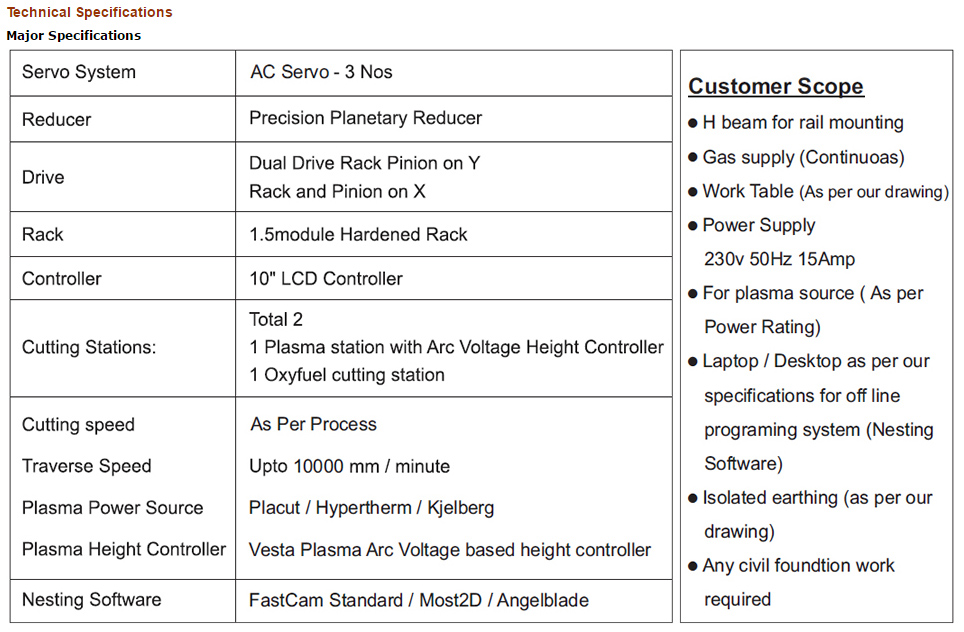
Task: Select the Servo System row label
Action: click(x=79, y=73)
